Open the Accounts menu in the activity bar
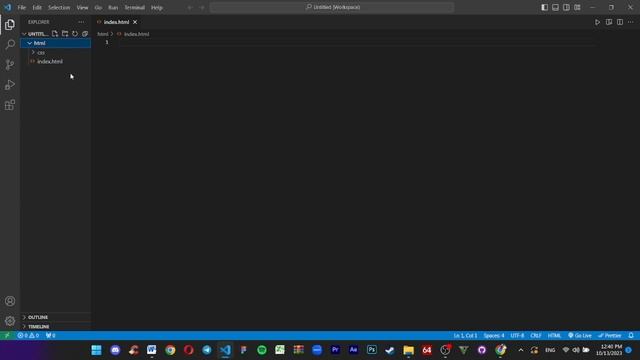Screen dimensions: 640x360 [10, 301]
